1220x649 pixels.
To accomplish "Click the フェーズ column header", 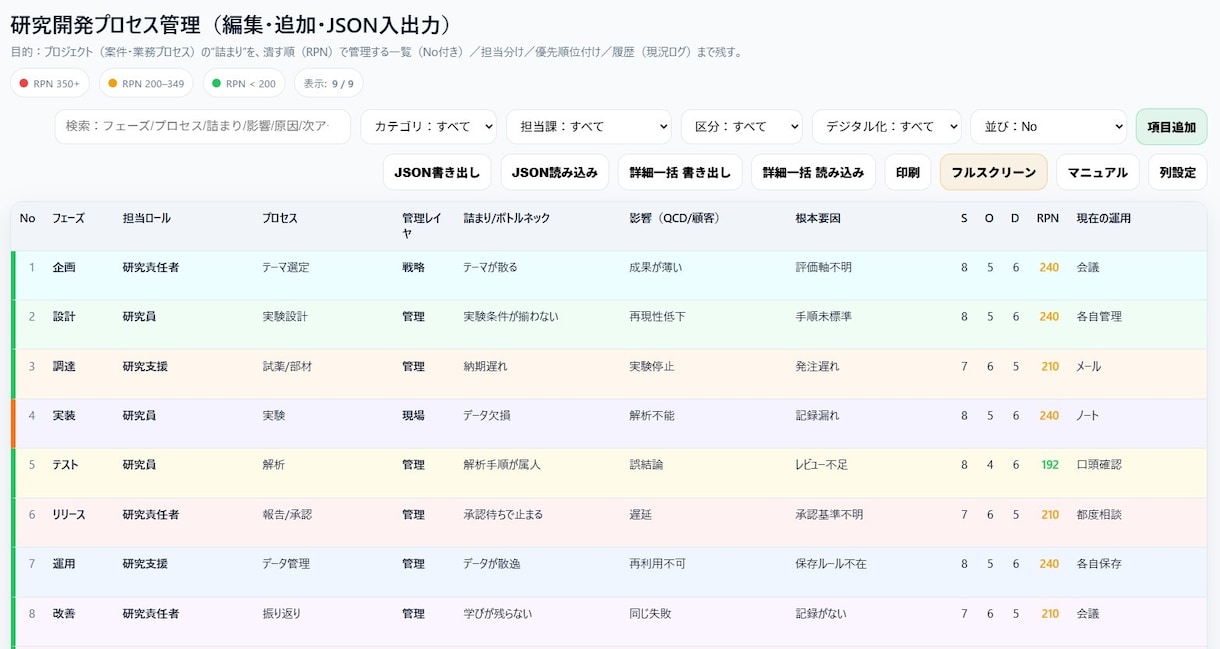I will [69, 218].
